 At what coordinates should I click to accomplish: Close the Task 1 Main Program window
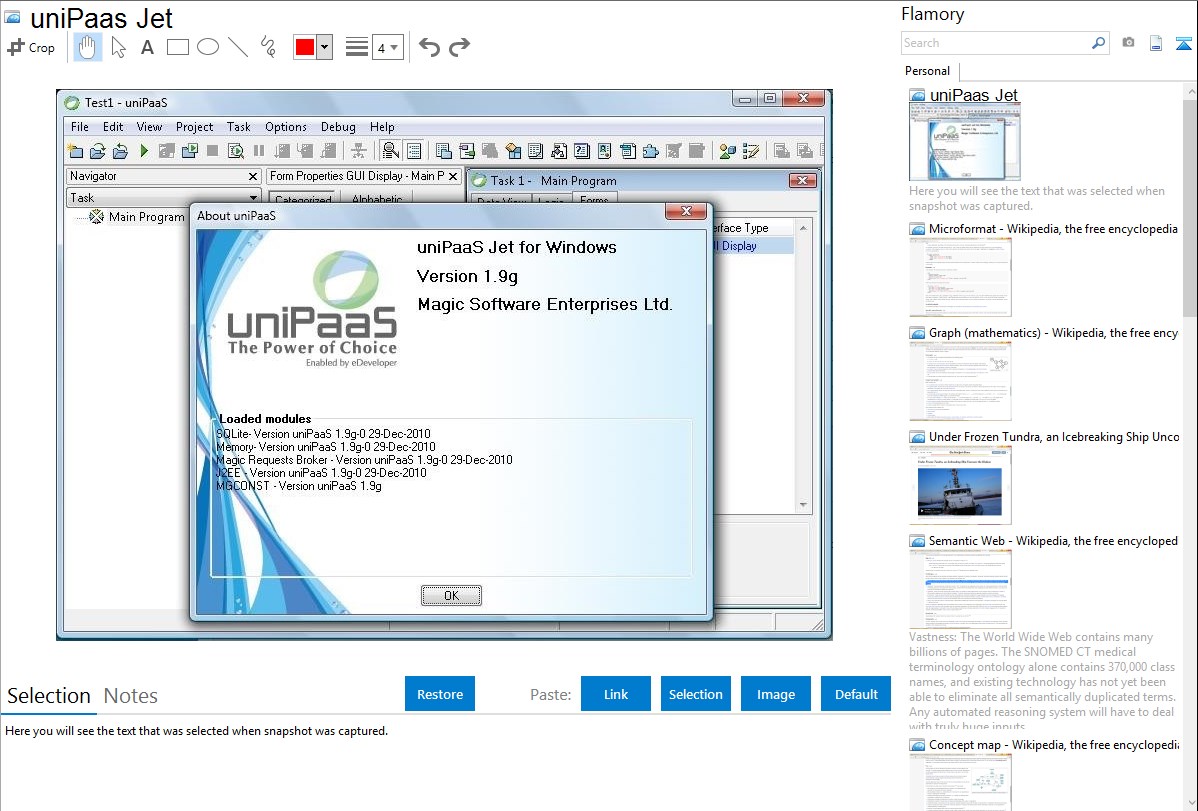click(802, 180)
